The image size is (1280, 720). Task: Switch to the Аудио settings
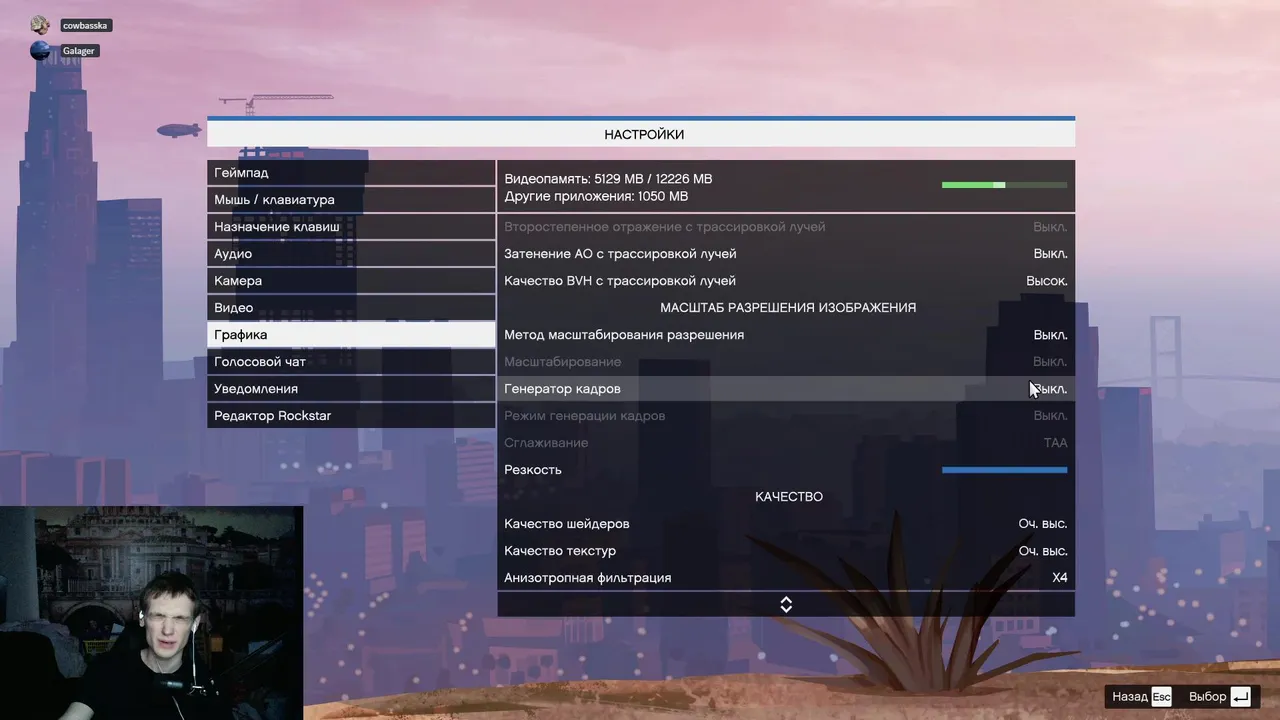[351, 254]
